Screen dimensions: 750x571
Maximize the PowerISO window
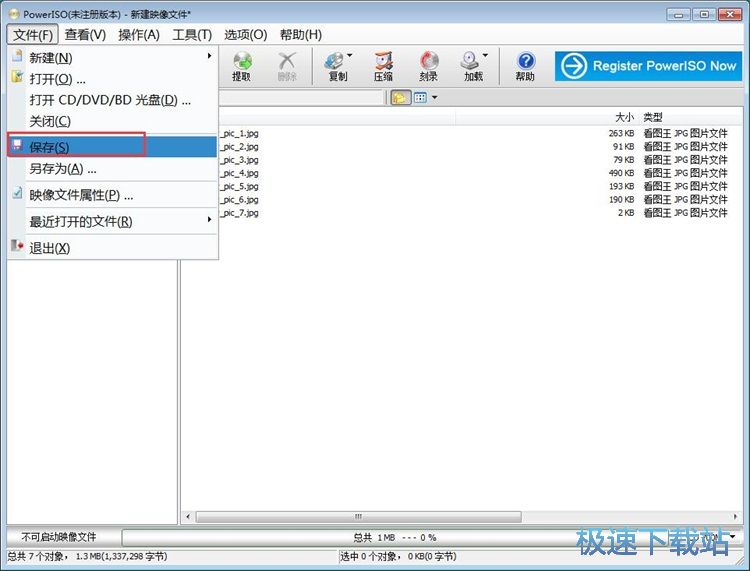[704, 15]
